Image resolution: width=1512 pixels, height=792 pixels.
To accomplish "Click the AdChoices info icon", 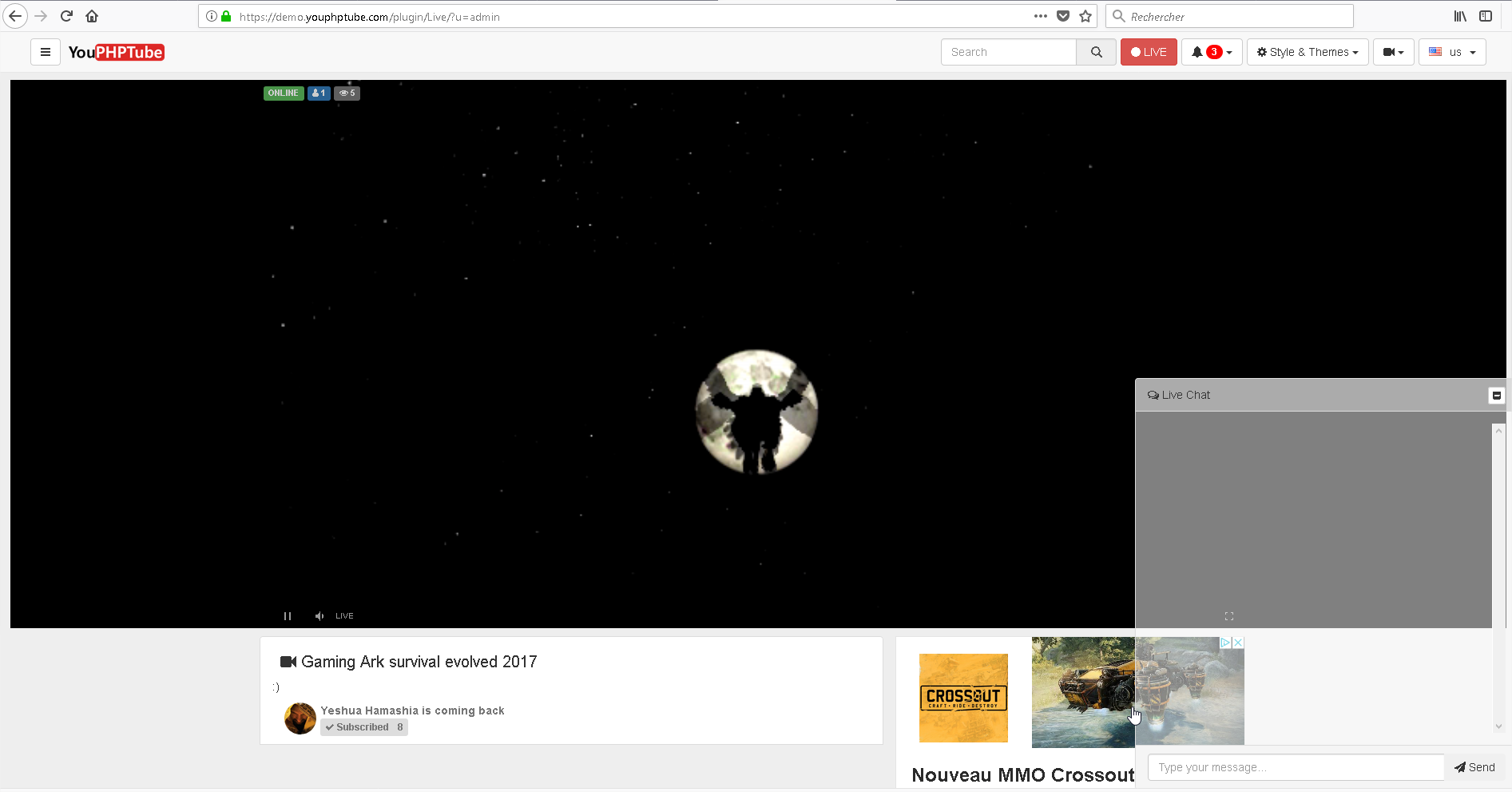I will (x=1225, y=643).
